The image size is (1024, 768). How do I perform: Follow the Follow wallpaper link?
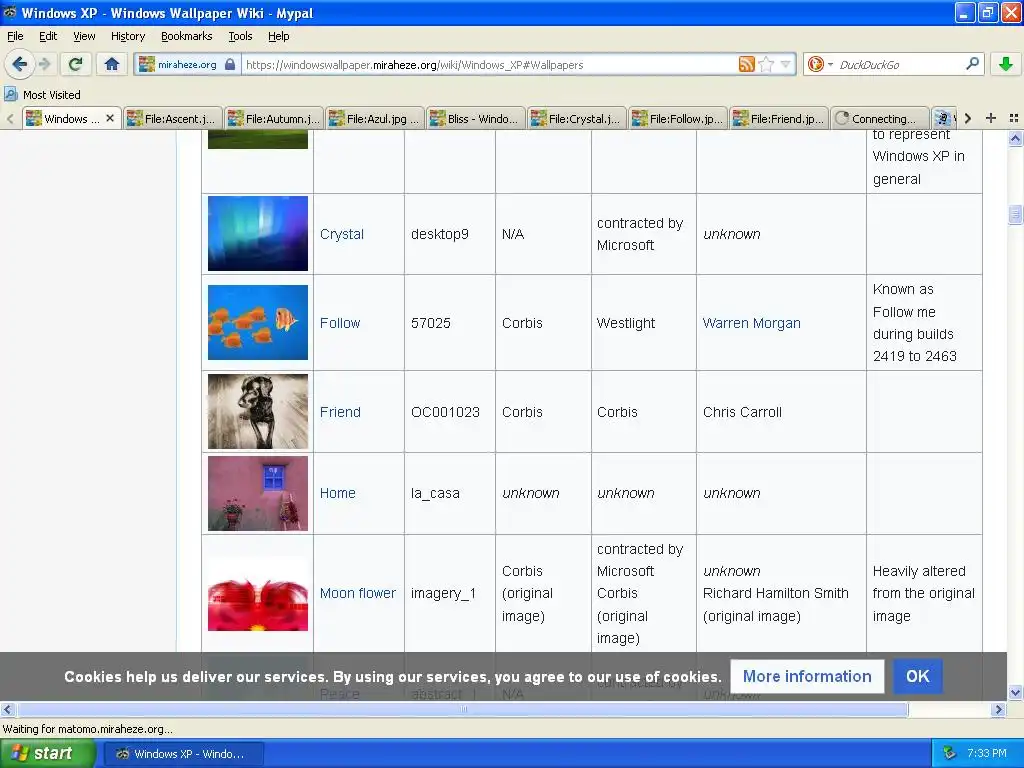(340, 323)
